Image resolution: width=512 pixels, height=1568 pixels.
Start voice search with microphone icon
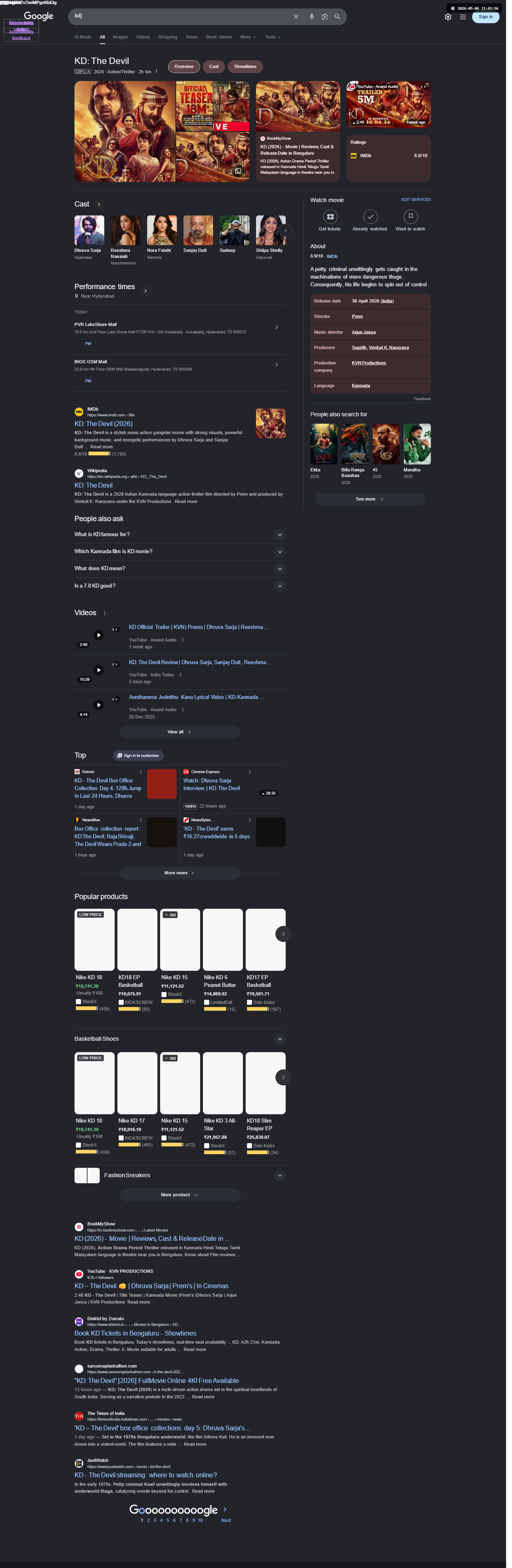click(312, 17)
